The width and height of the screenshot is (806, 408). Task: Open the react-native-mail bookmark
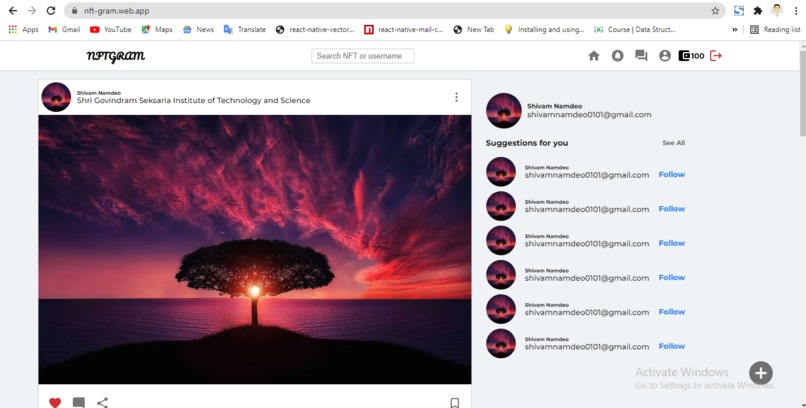404,29
